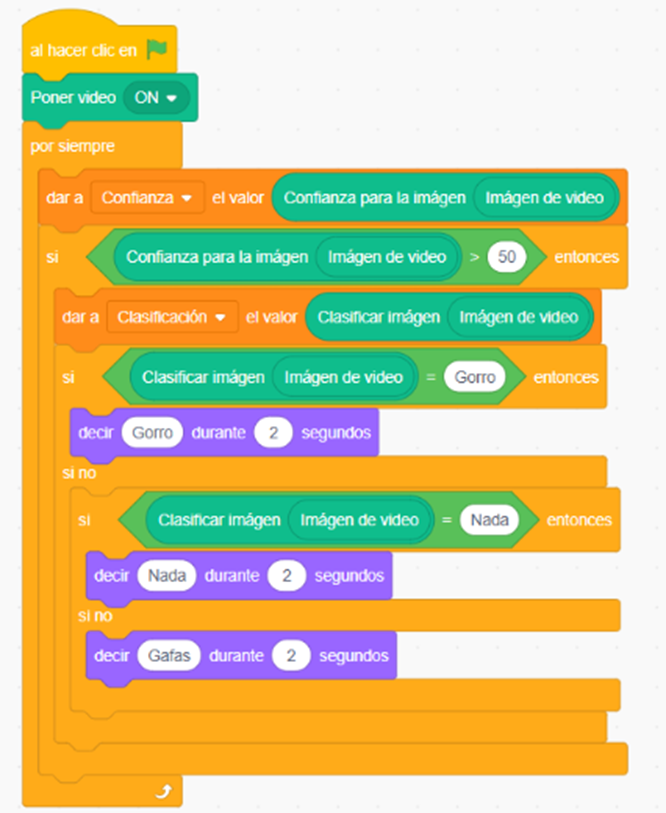Click the Gorro text in decir block

click(x=152, y=433)
